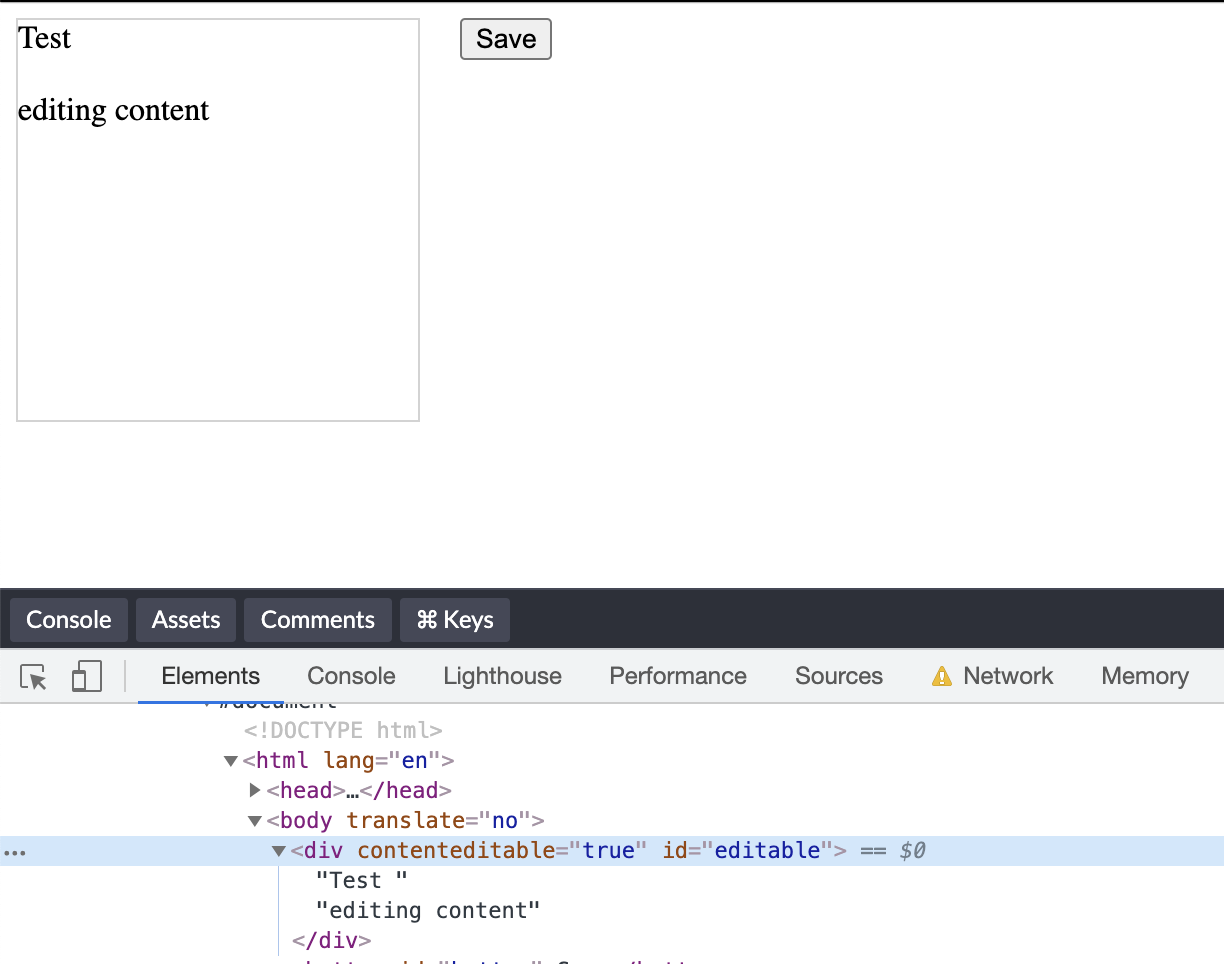
Task: Open the Comments tab
Action: pyautogui.click(x=317, y=620)
